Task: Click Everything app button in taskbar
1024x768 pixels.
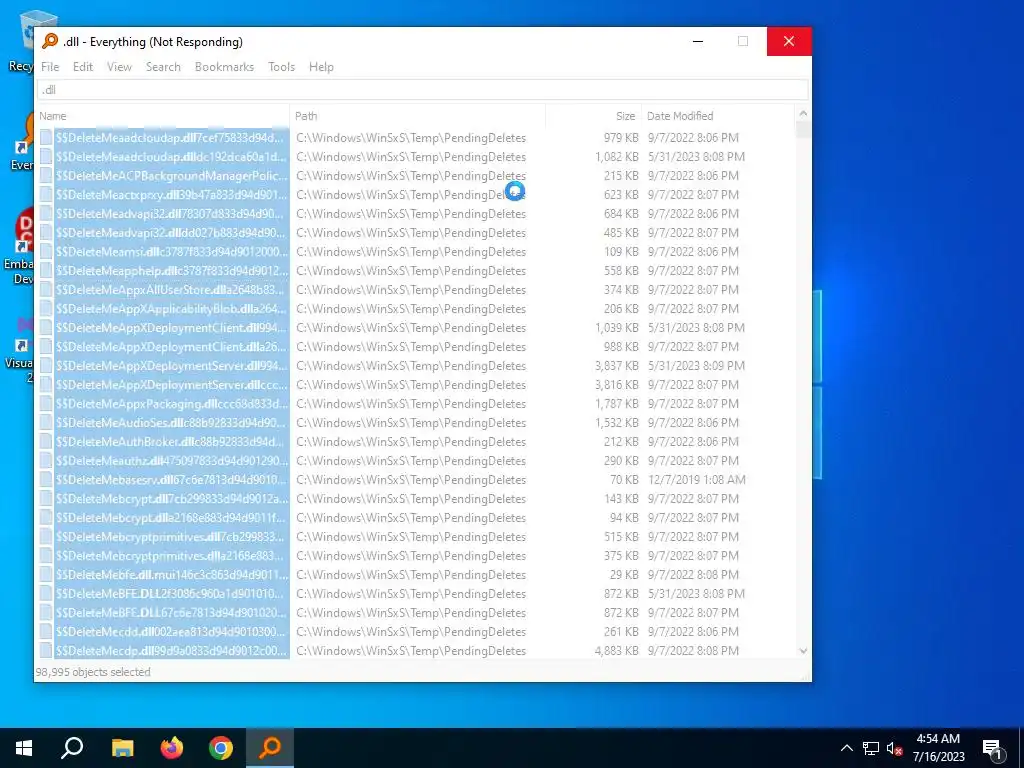Action: point(270,748)
